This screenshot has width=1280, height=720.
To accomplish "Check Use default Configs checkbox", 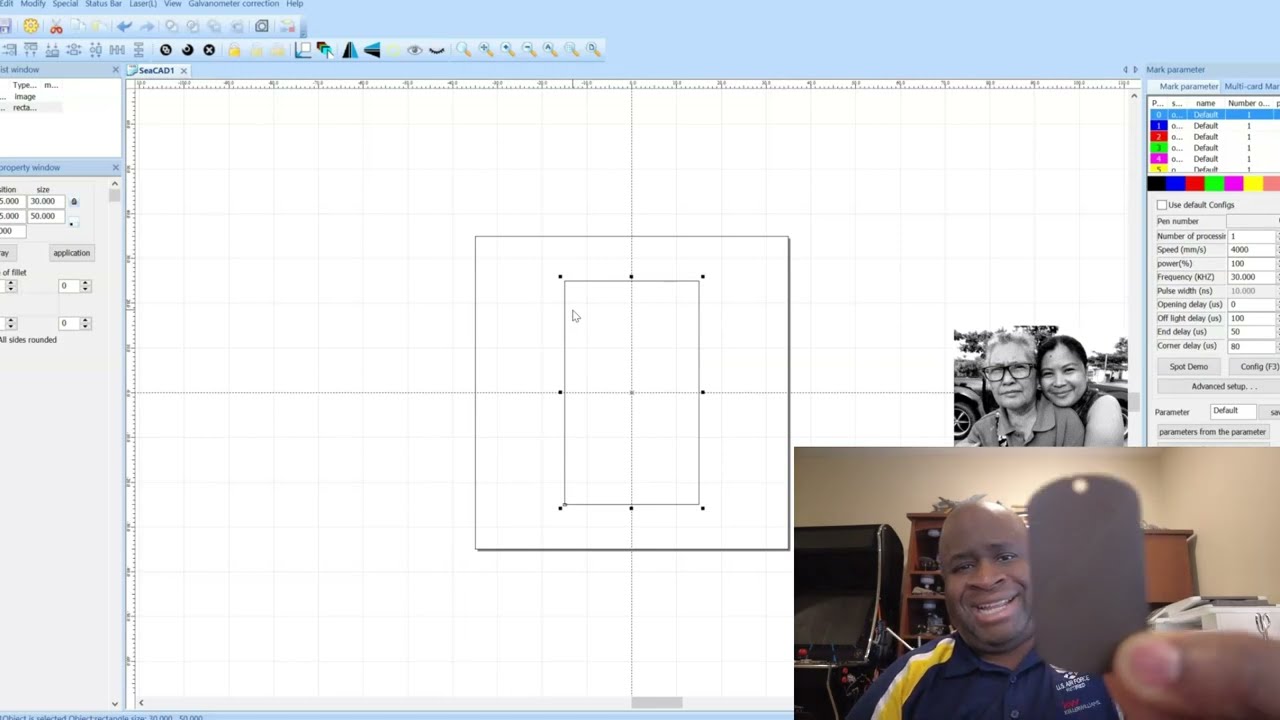I will (1162, 205).
